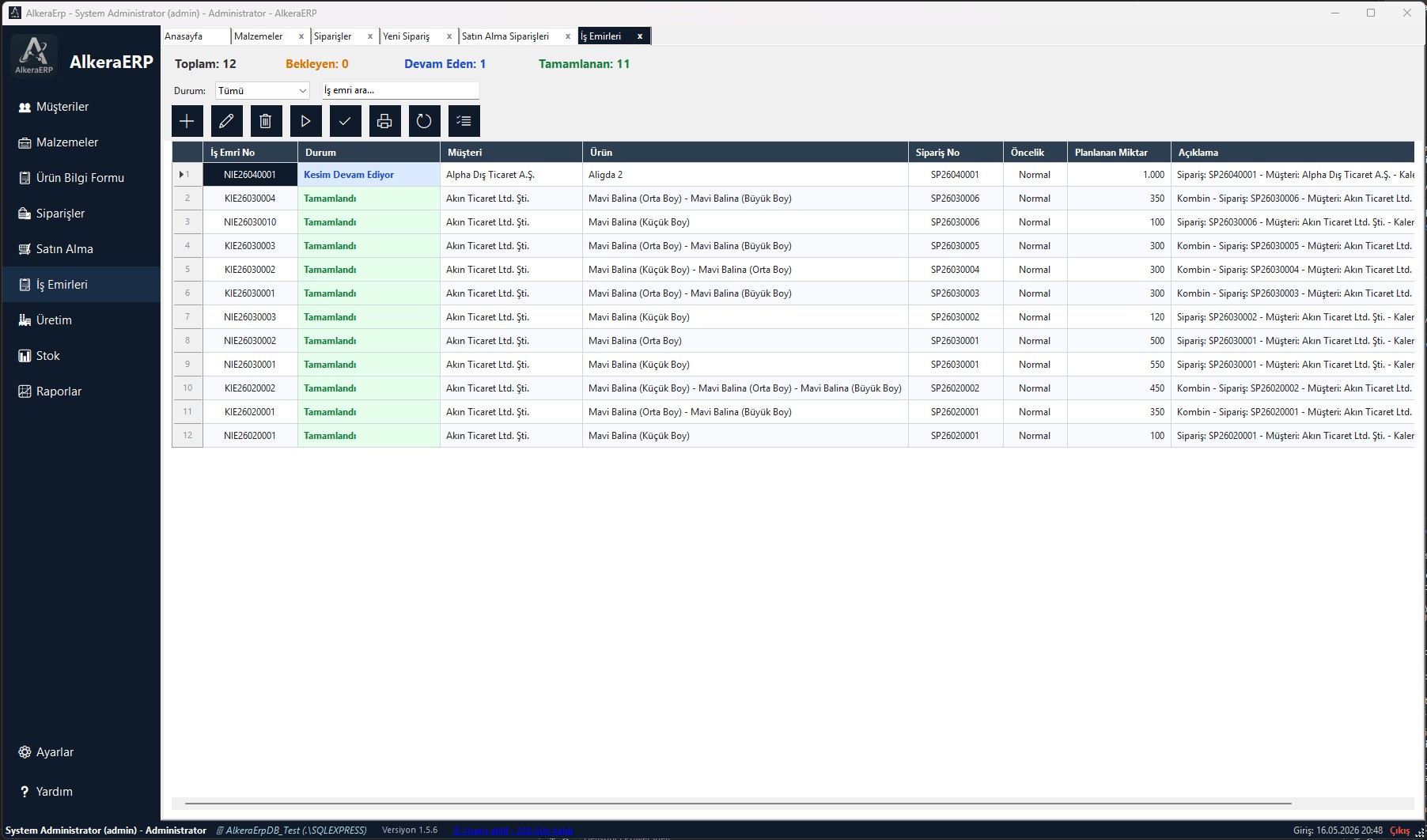Close the Satın Alma Siparişleri tab

tap(568, 36)
